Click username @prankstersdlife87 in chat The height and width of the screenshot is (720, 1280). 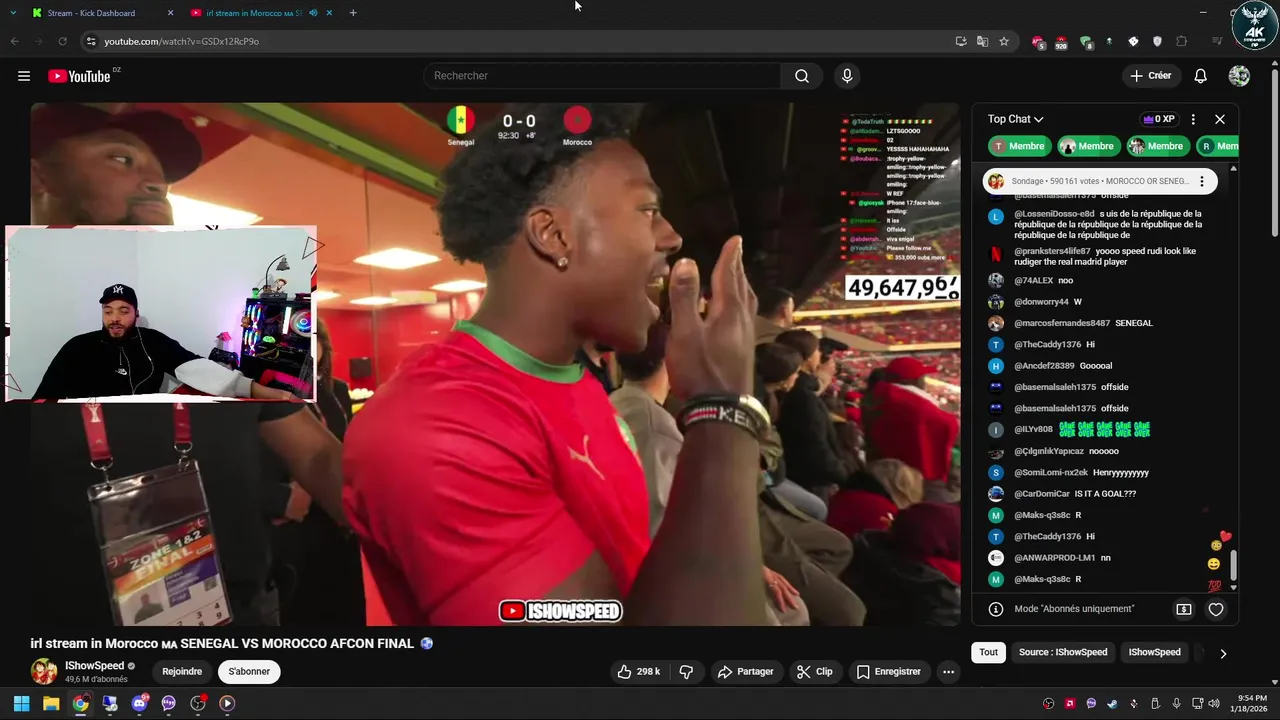[x=1052, y=251]
